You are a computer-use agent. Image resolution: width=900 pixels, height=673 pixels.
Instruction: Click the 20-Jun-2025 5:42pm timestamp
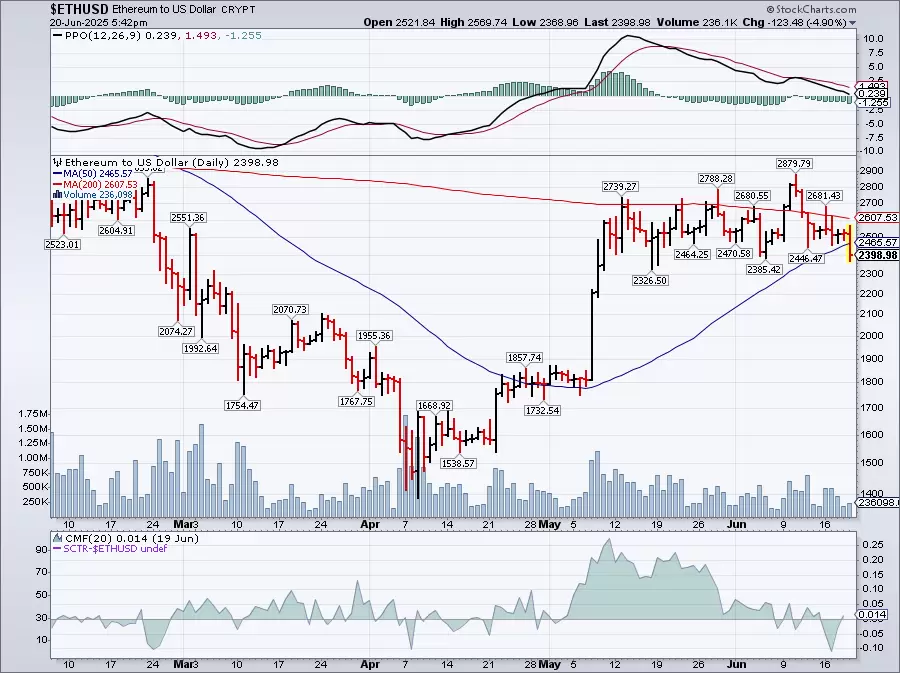point(98,23)
